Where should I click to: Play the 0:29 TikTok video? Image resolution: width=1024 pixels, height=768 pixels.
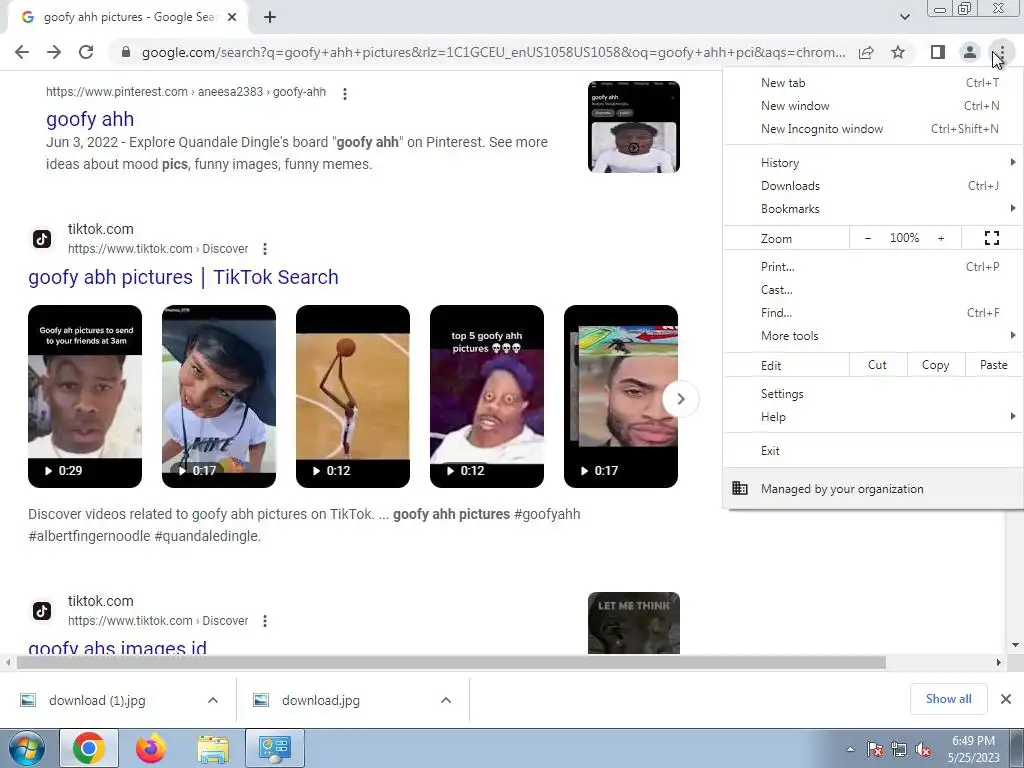tap(85, 396)
